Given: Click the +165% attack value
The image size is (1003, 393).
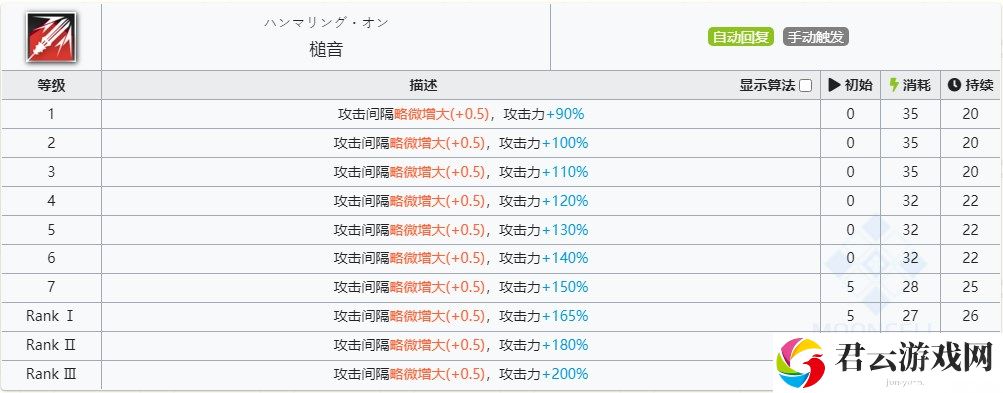Looking at the screenshot, I should (x=565, y=316).
